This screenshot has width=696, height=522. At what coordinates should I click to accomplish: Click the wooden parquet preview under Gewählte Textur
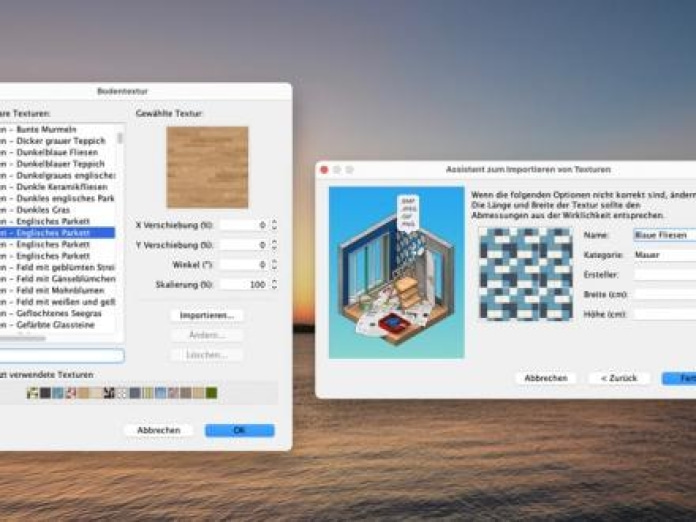pos(207,167)
